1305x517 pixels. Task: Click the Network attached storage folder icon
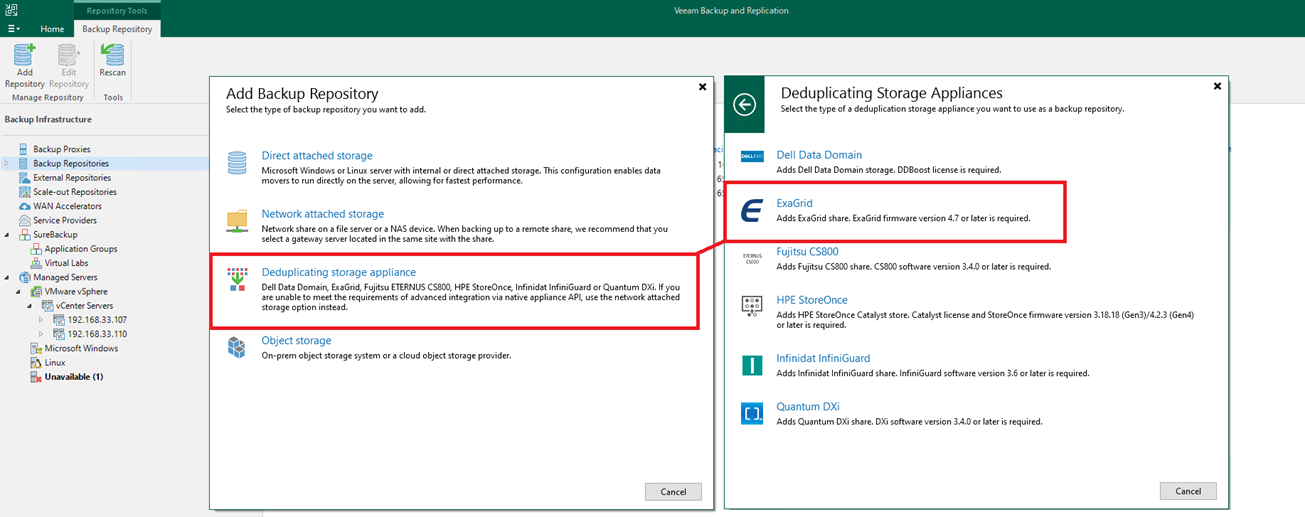(x=237, y=220)
